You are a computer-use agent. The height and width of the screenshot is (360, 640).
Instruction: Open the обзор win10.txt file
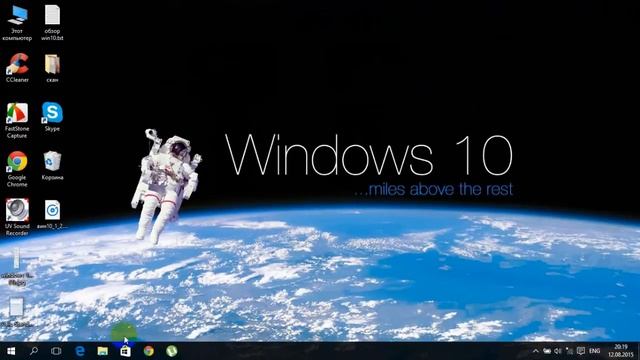[x=52, y=23]
